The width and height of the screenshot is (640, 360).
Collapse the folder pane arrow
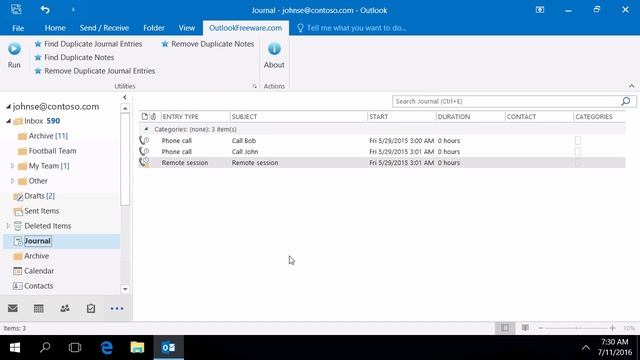125,97
